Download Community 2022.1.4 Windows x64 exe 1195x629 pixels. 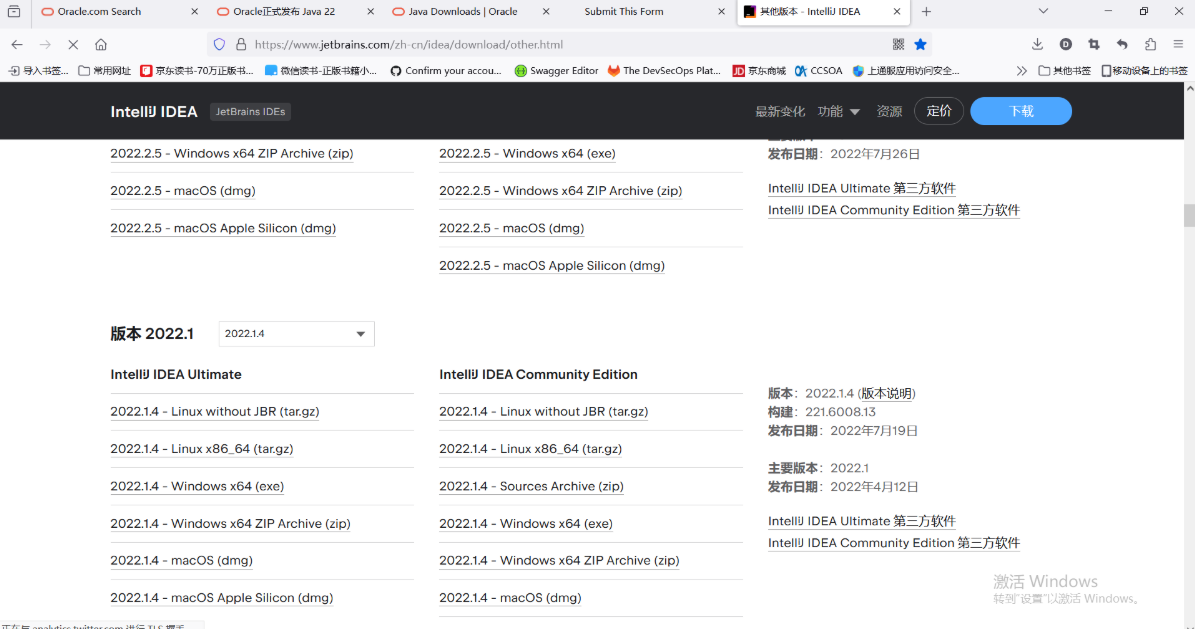click(x=526, y=524)
